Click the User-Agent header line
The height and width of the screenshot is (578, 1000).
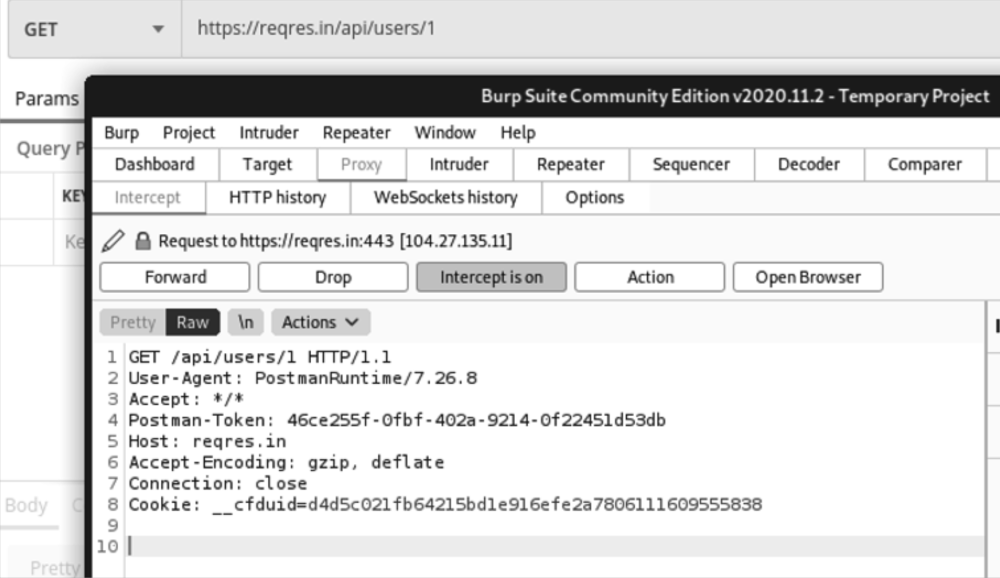(303, 378)
